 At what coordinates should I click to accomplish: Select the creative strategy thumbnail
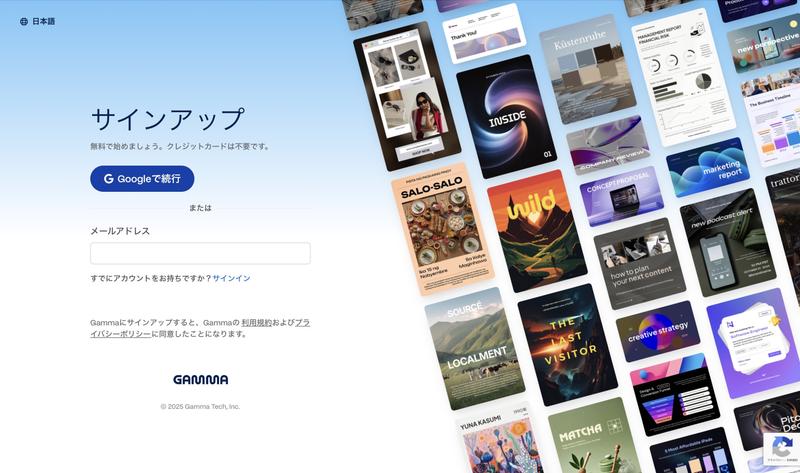click(658, 331)
